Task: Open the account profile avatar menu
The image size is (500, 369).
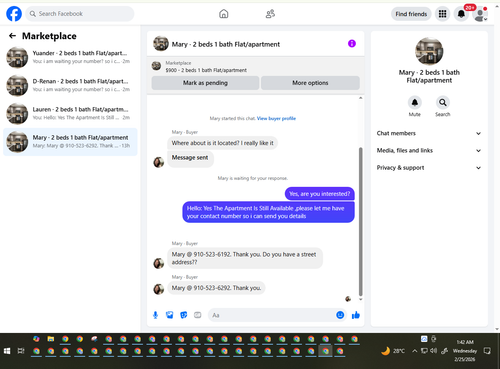Action: [480, 14]
